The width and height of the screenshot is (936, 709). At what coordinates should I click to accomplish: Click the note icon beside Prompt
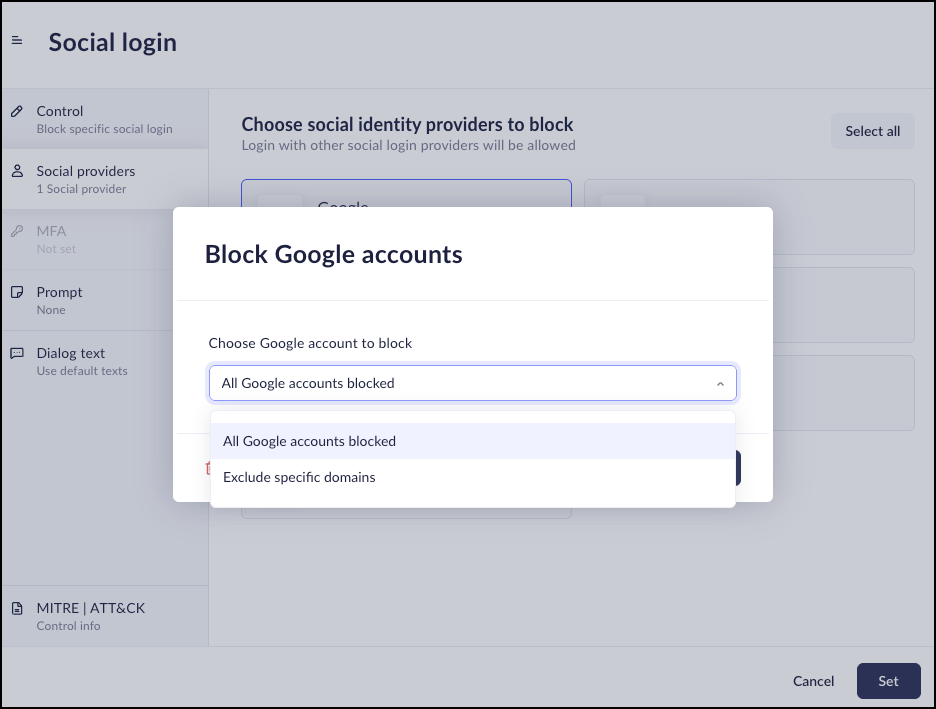[17, 292]
